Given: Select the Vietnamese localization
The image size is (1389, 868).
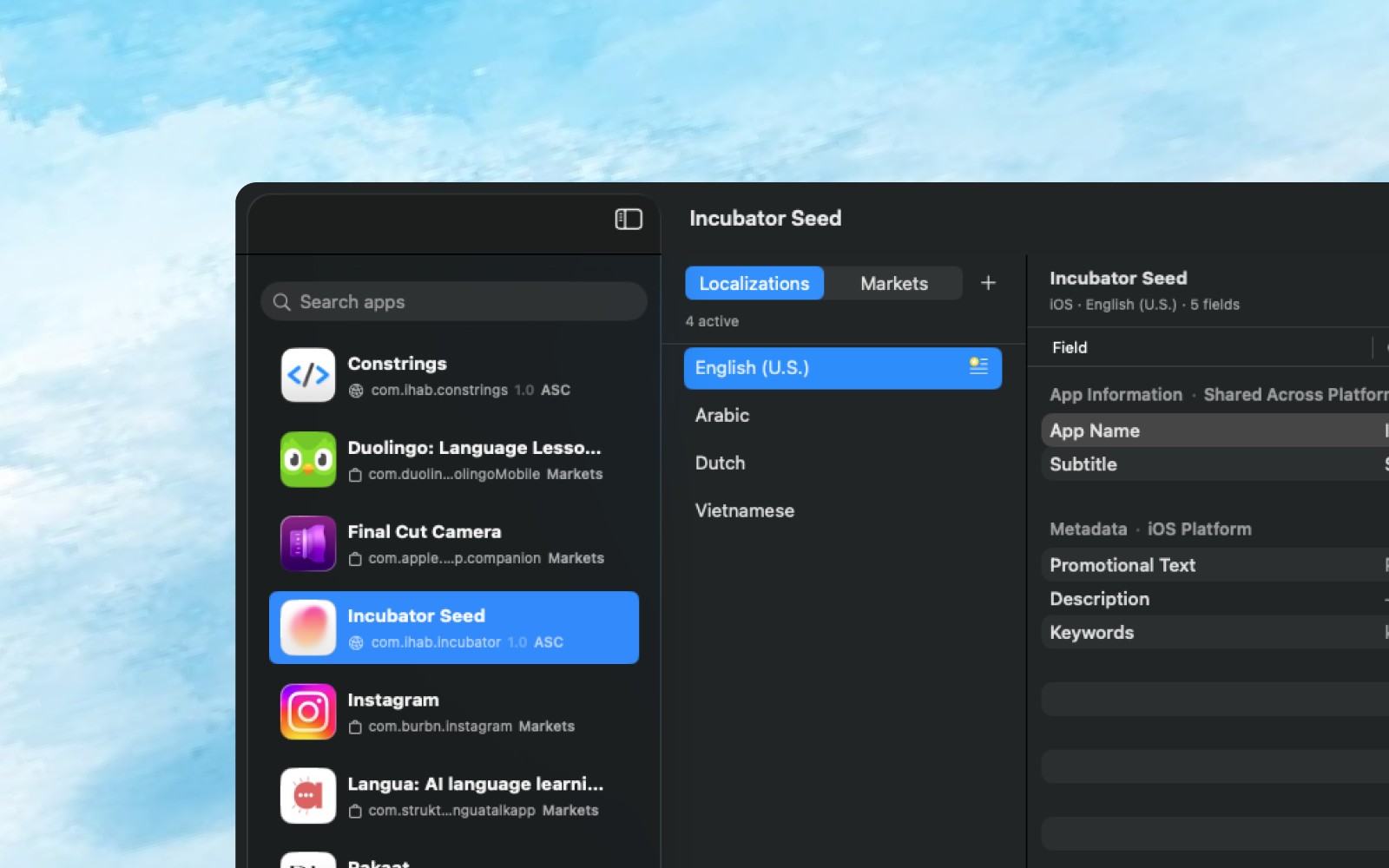Looking at the screenshot, I should (843, 511).
